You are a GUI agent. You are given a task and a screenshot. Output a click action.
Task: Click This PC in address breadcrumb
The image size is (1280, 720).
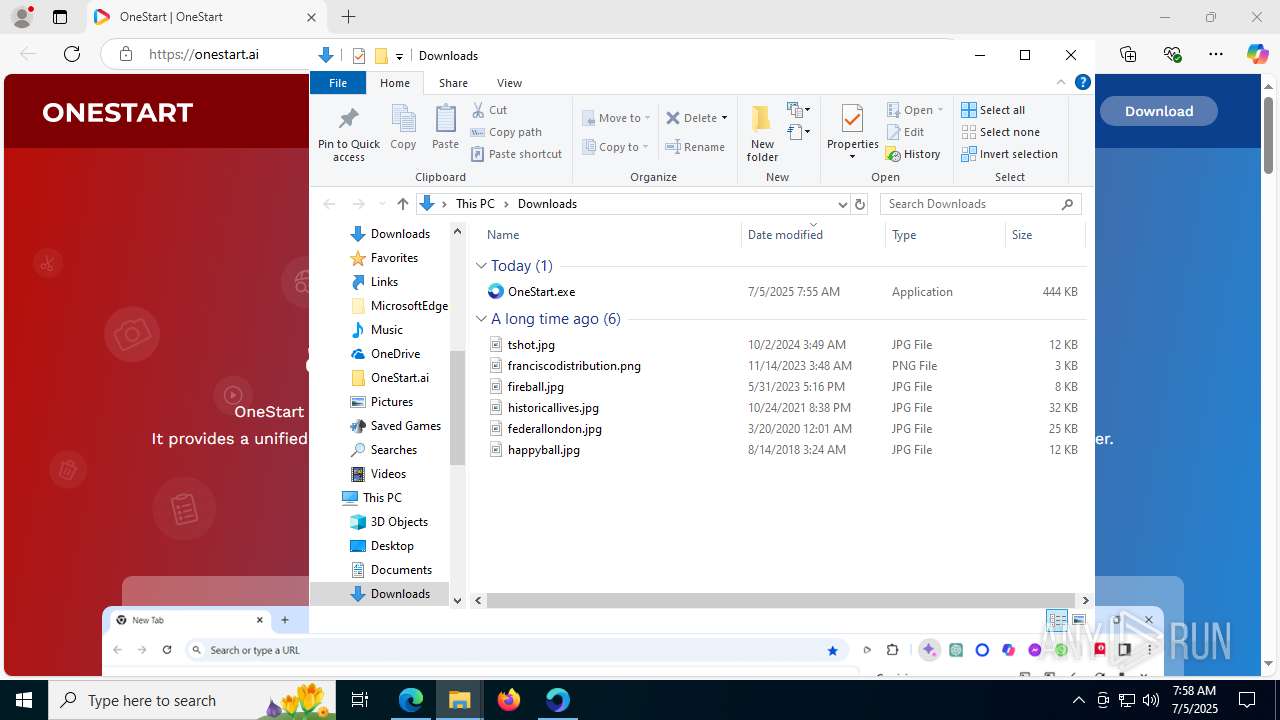coord(475,204)
